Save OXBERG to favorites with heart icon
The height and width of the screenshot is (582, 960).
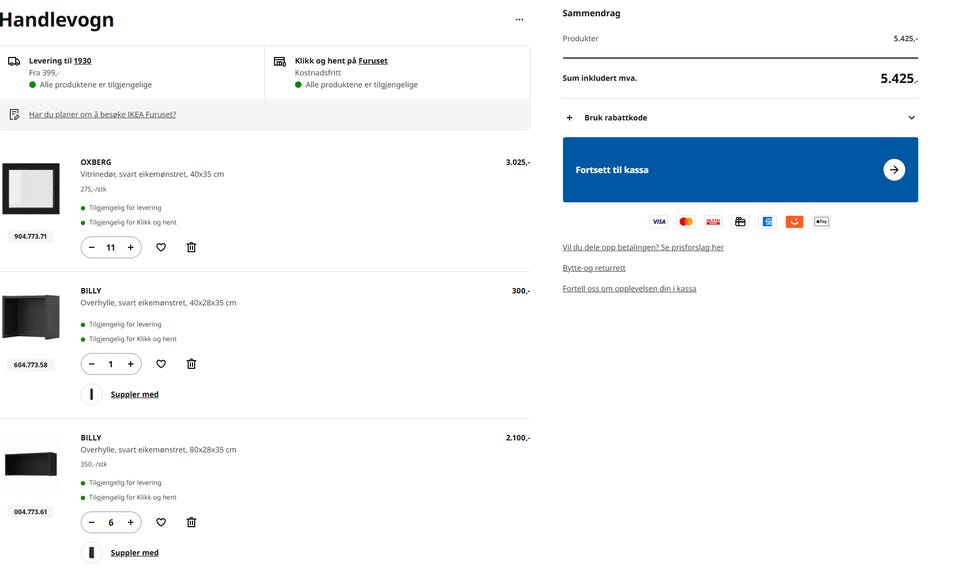(161, 247)
